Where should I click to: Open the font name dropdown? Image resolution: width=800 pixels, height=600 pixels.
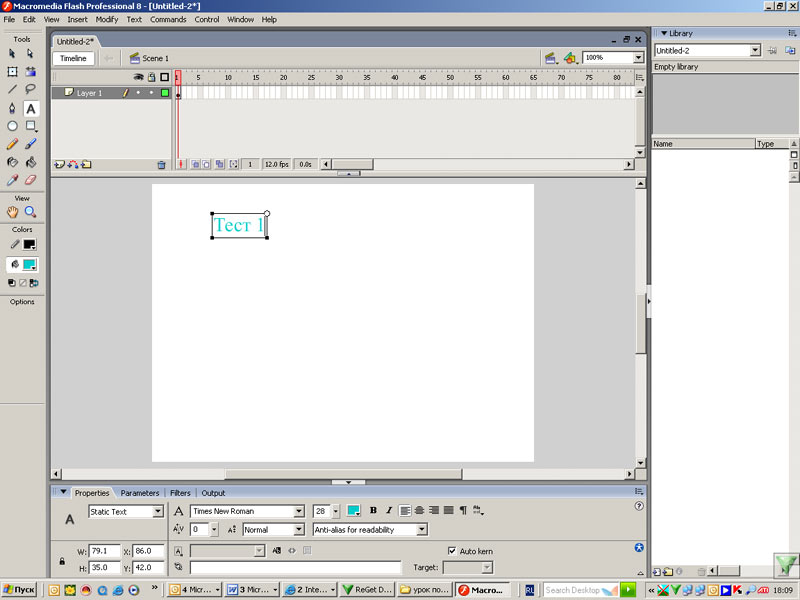[299, 511]
